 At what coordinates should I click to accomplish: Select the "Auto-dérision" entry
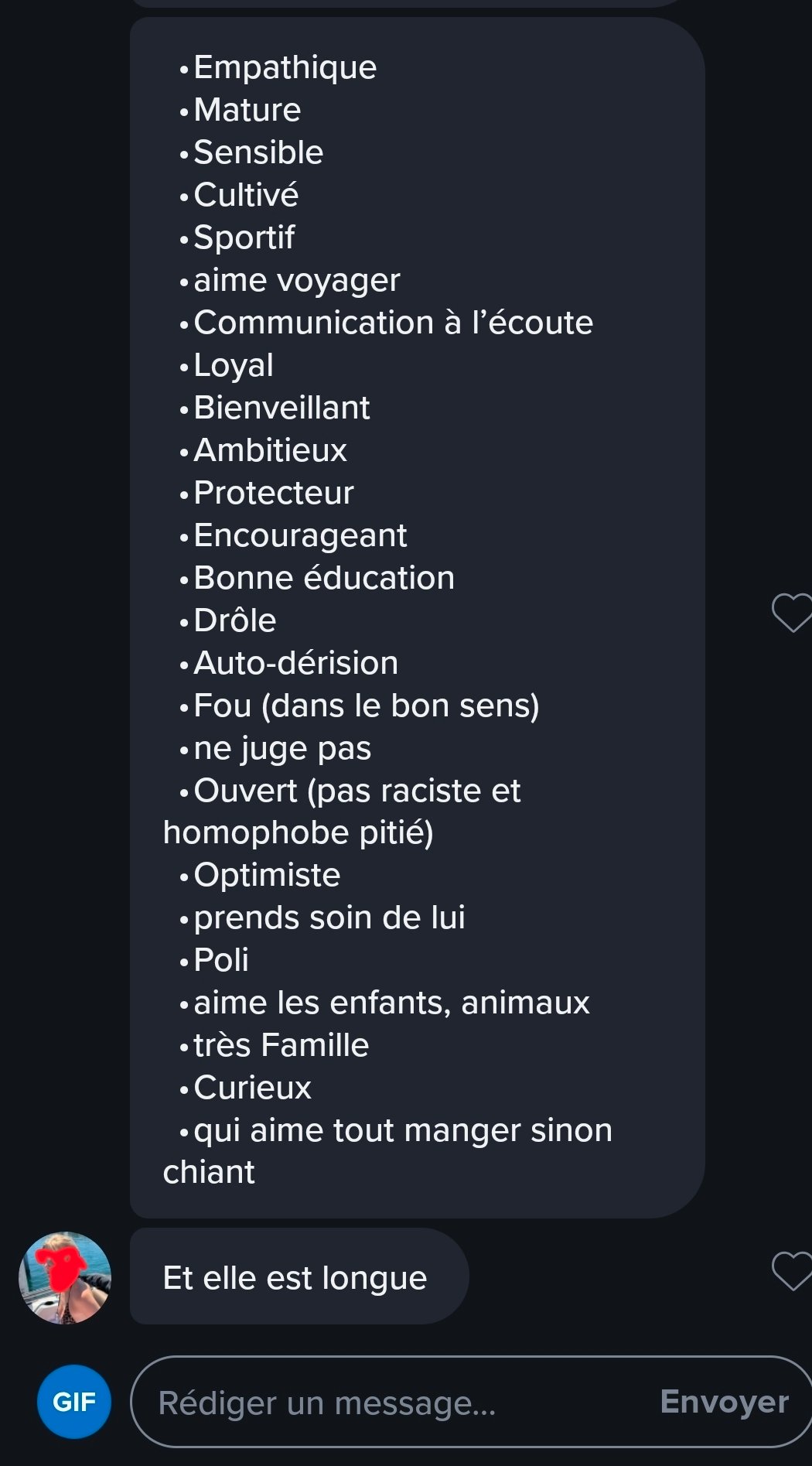tap(295, 663)
